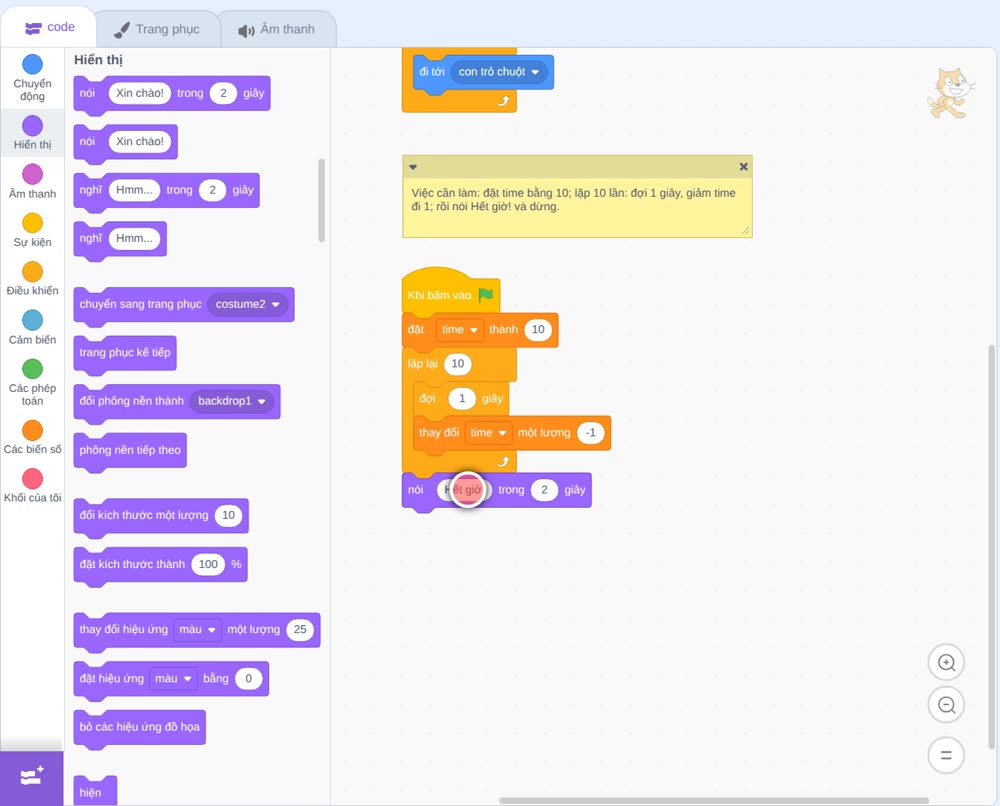1000x806 pixels.
Task: Open the code tab
Action: pos(49,27)
